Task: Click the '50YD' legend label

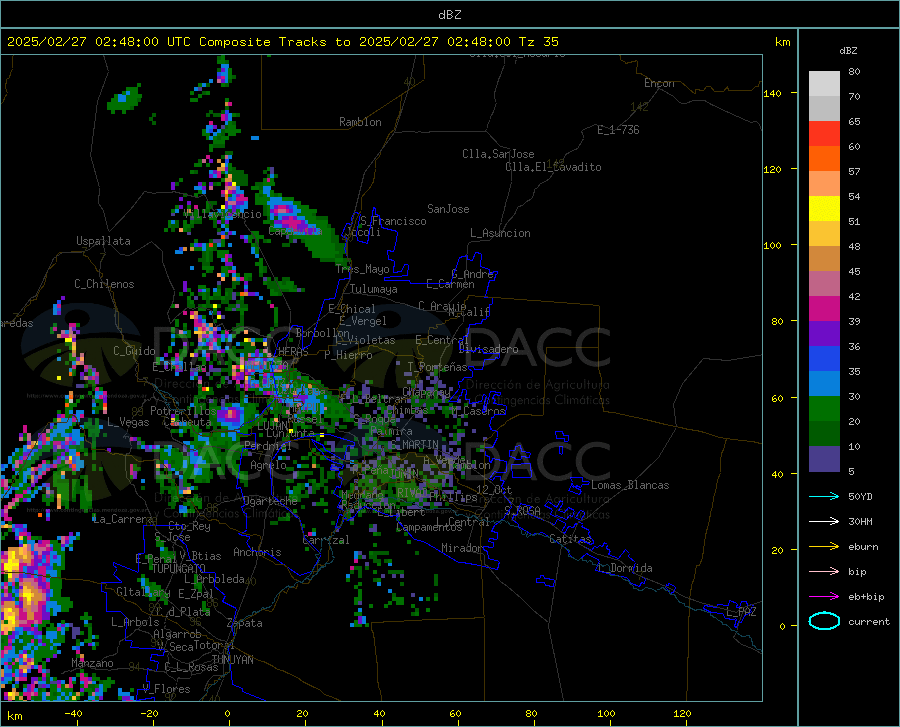Action: [860, 496]
